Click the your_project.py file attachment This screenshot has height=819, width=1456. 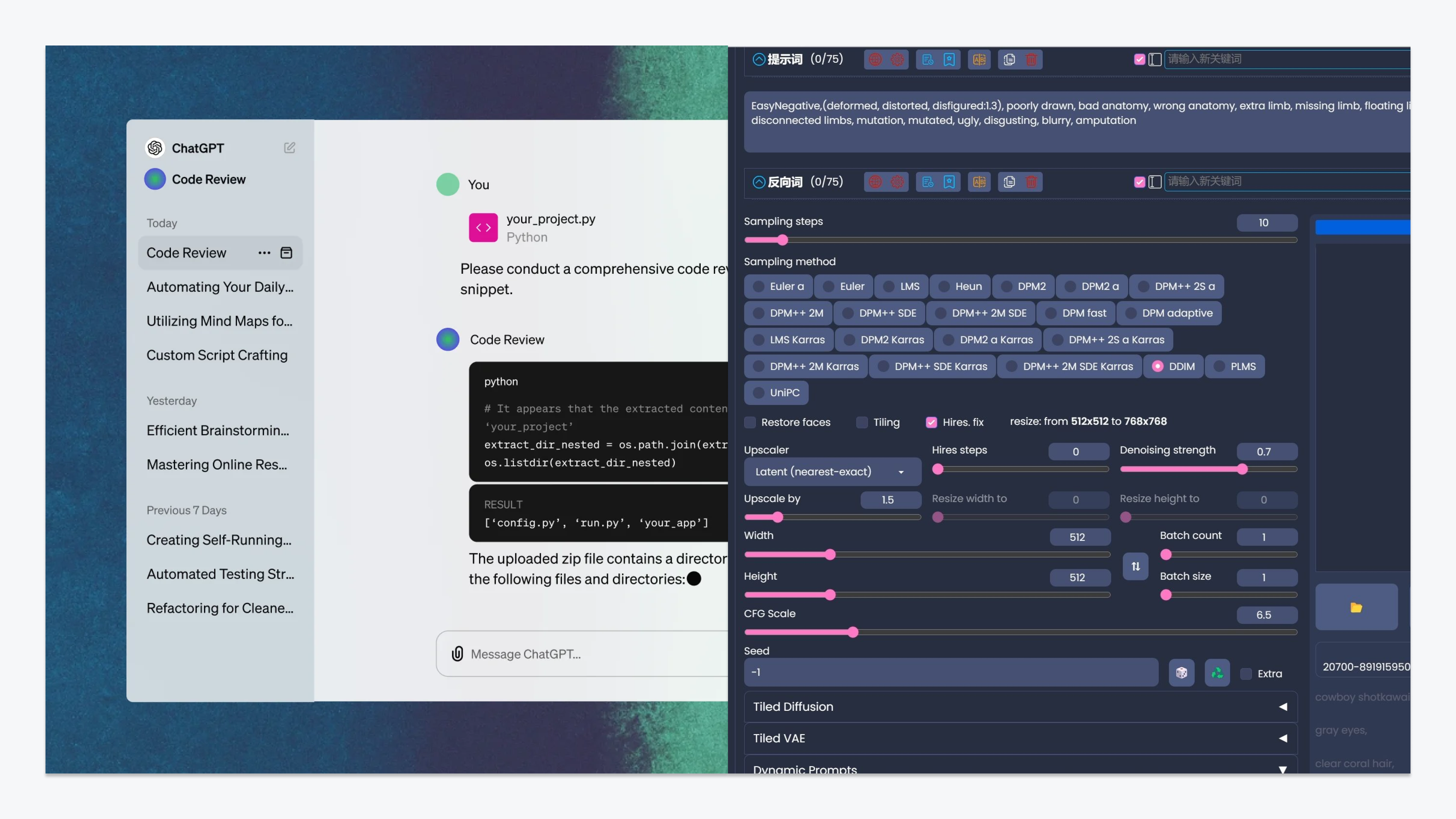click(532, 228)
